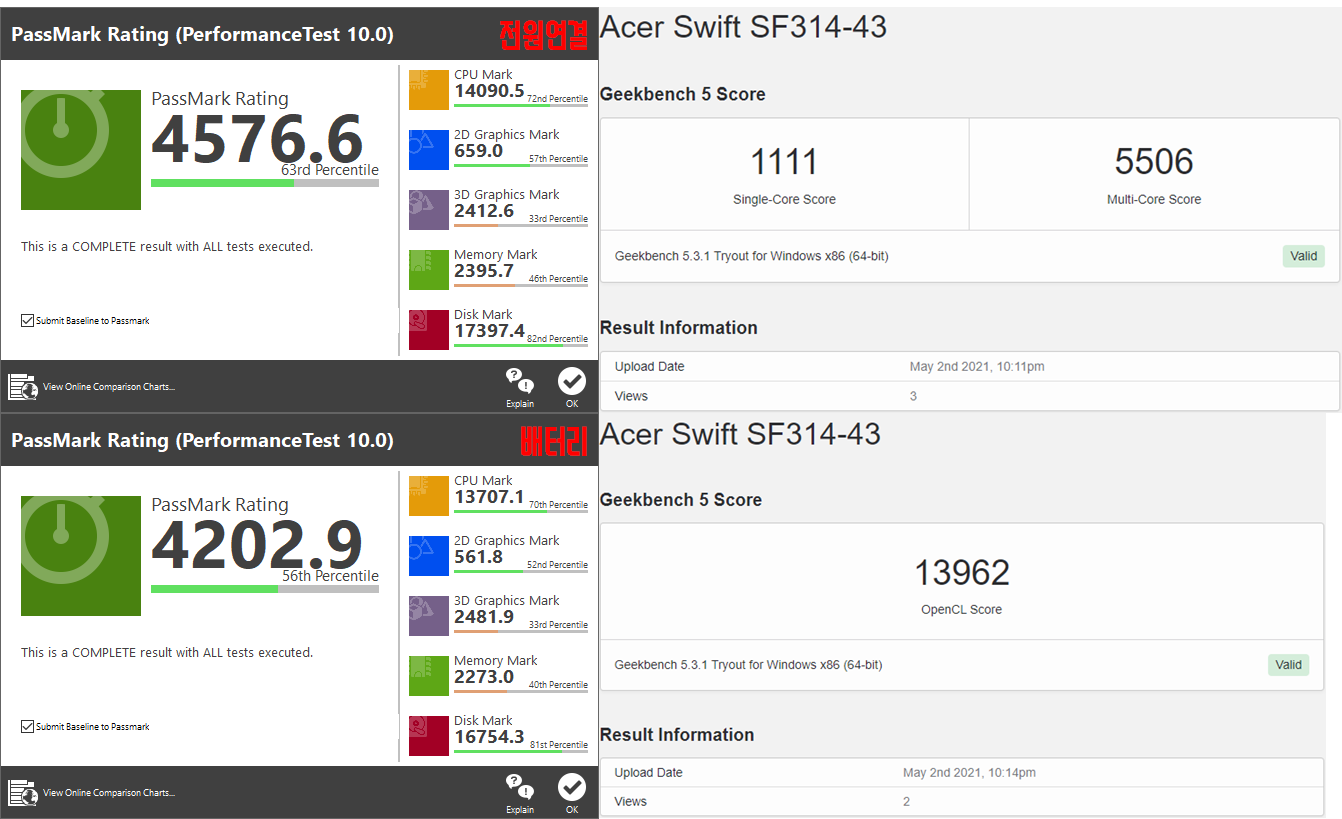Click Geekbench 5.3.1 Tryout text under 1111 score
This screenshot has height=819, width=1342.
pyautogui.click(x=751, y=256)
